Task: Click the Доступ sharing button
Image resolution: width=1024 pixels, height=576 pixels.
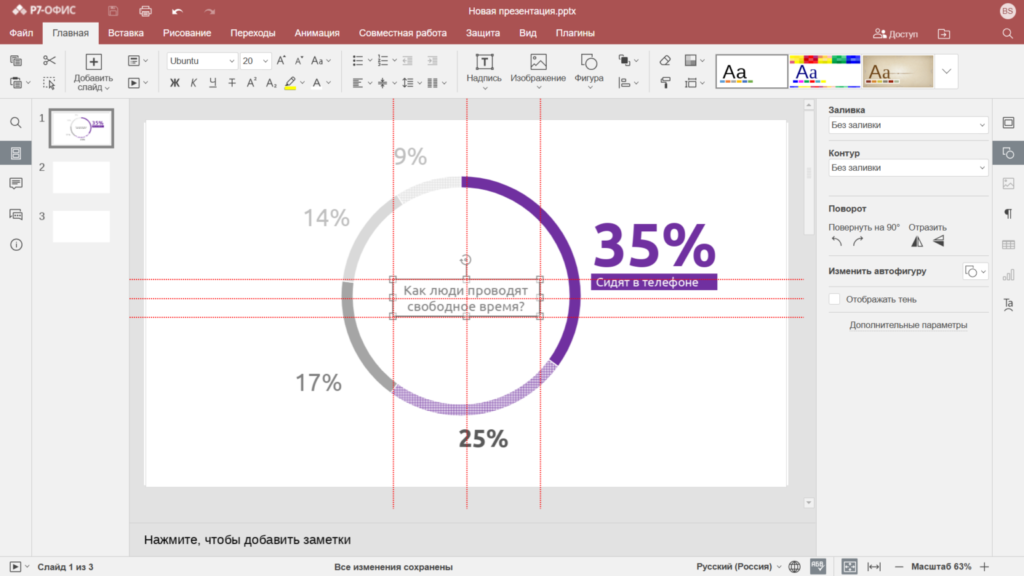Action: [895, 33]
